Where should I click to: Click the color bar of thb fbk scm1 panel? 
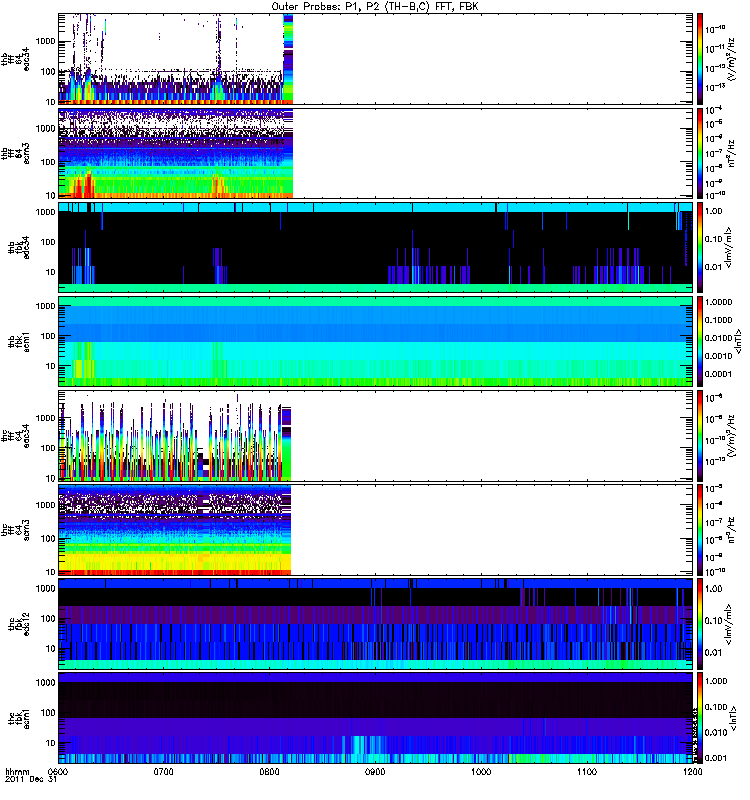click(x=700, y=341)
